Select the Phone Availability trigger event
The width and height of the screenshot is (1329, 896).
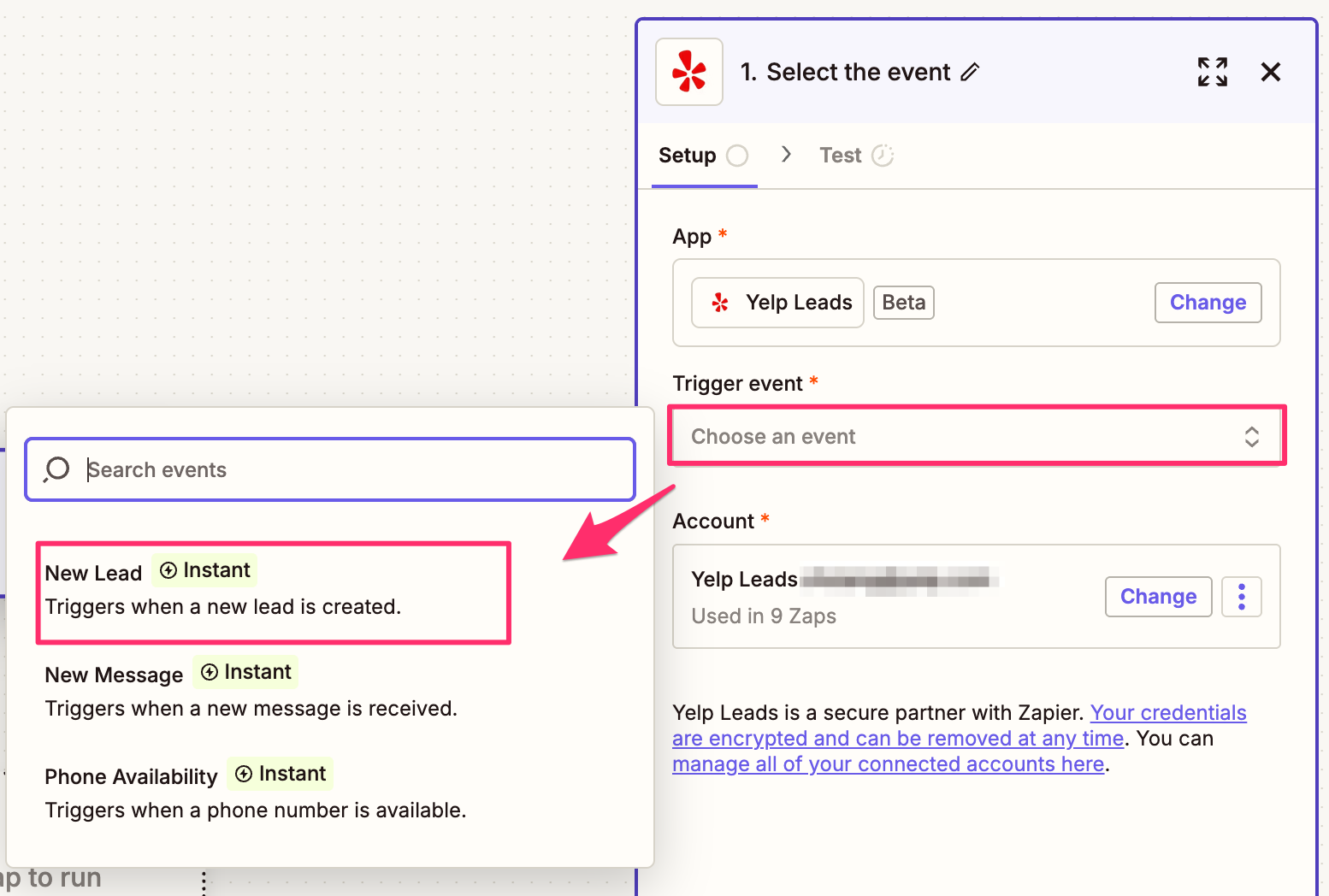point(329,793)
